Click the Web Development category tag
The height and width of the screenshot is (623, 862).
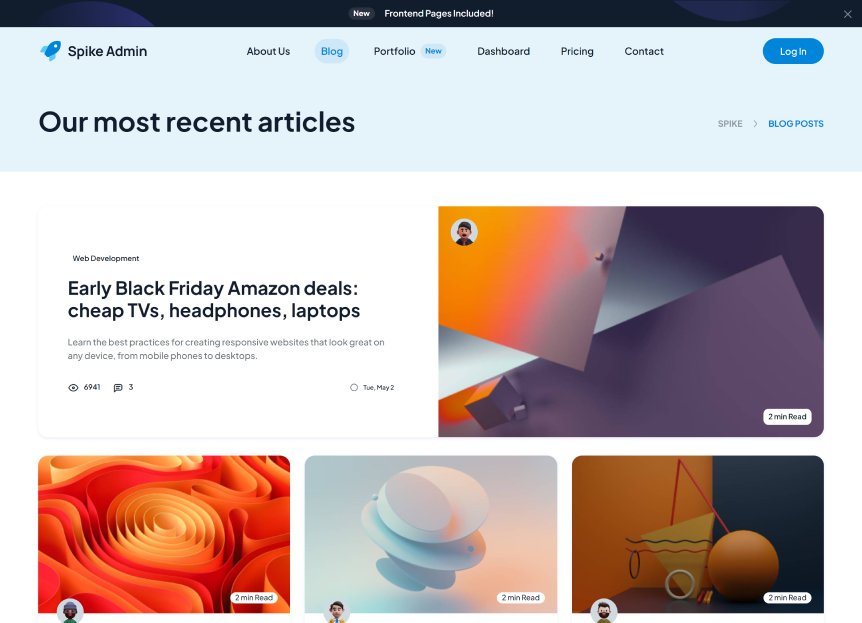point(106,258)
